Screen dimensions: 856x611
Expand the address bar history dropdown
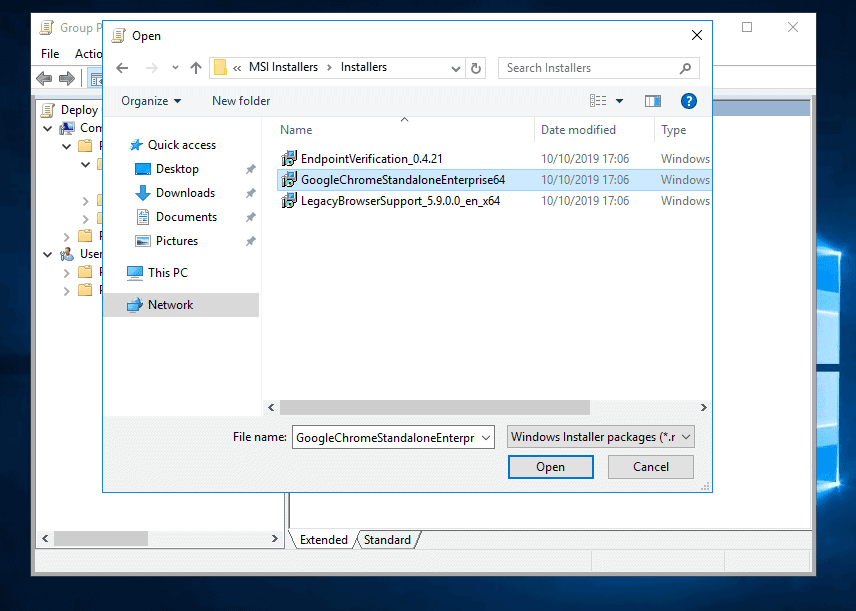(x=456, y=68)
